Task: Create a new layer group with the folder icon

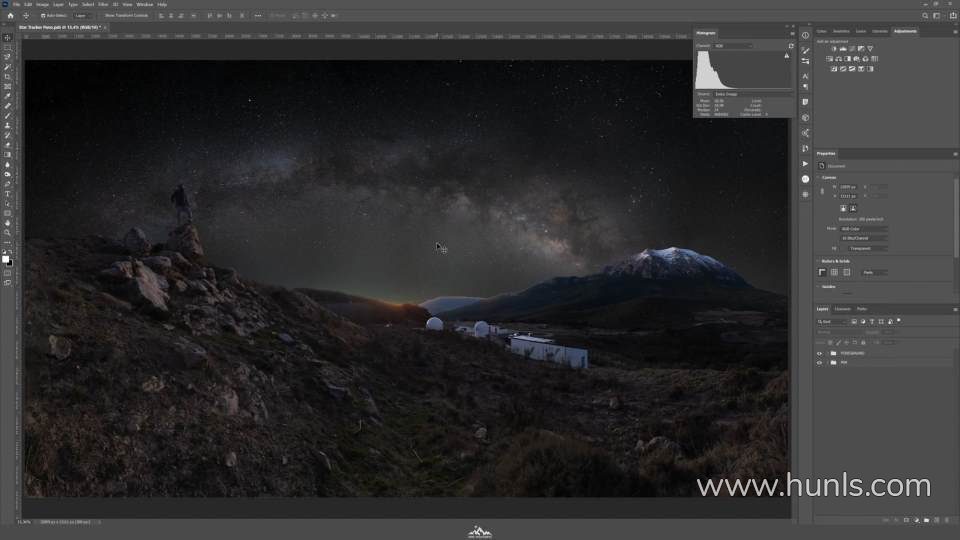Action: coord(926,520)
